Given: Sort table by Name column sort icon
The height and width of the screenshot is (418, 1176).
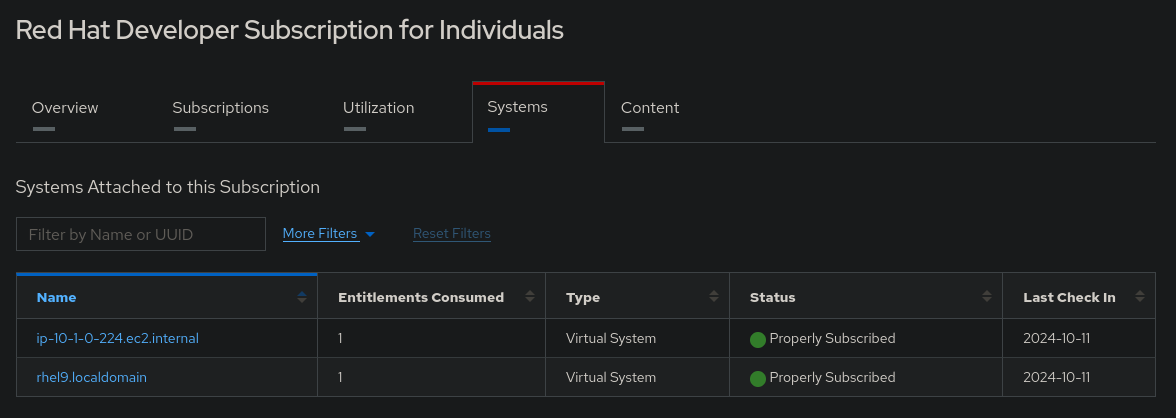Looking at the screenshot, I should (302, 297).
